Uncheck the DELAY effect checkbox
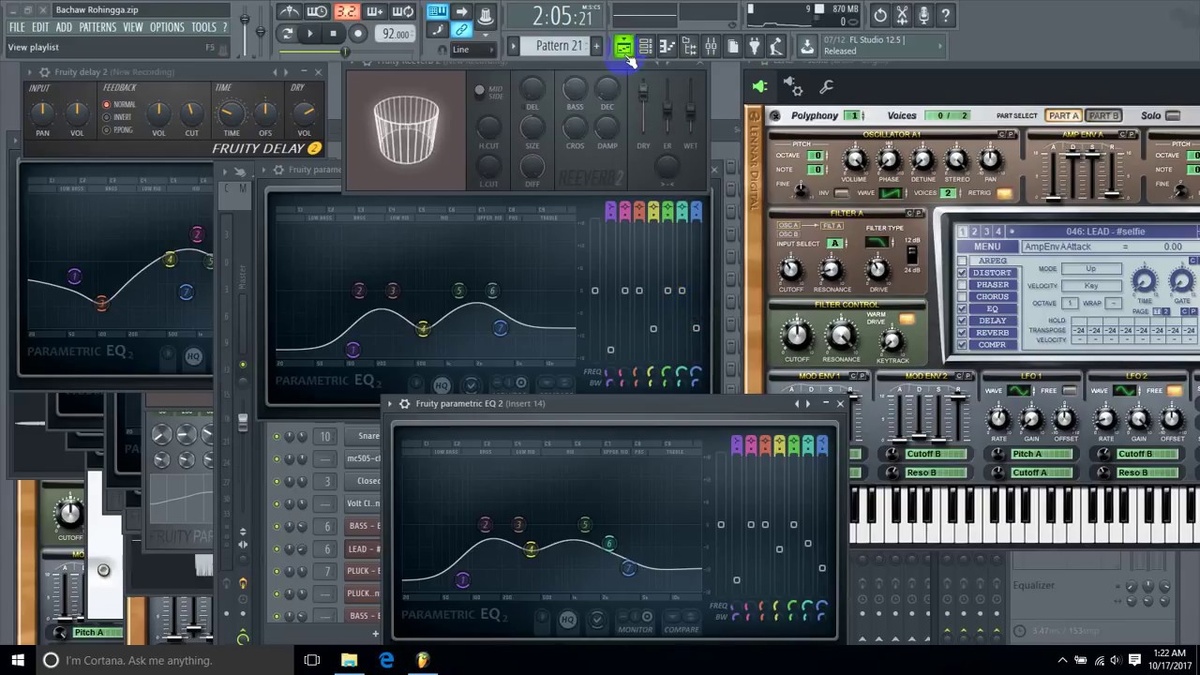Viewport: 1200px width, 675px height. (962, 321)
